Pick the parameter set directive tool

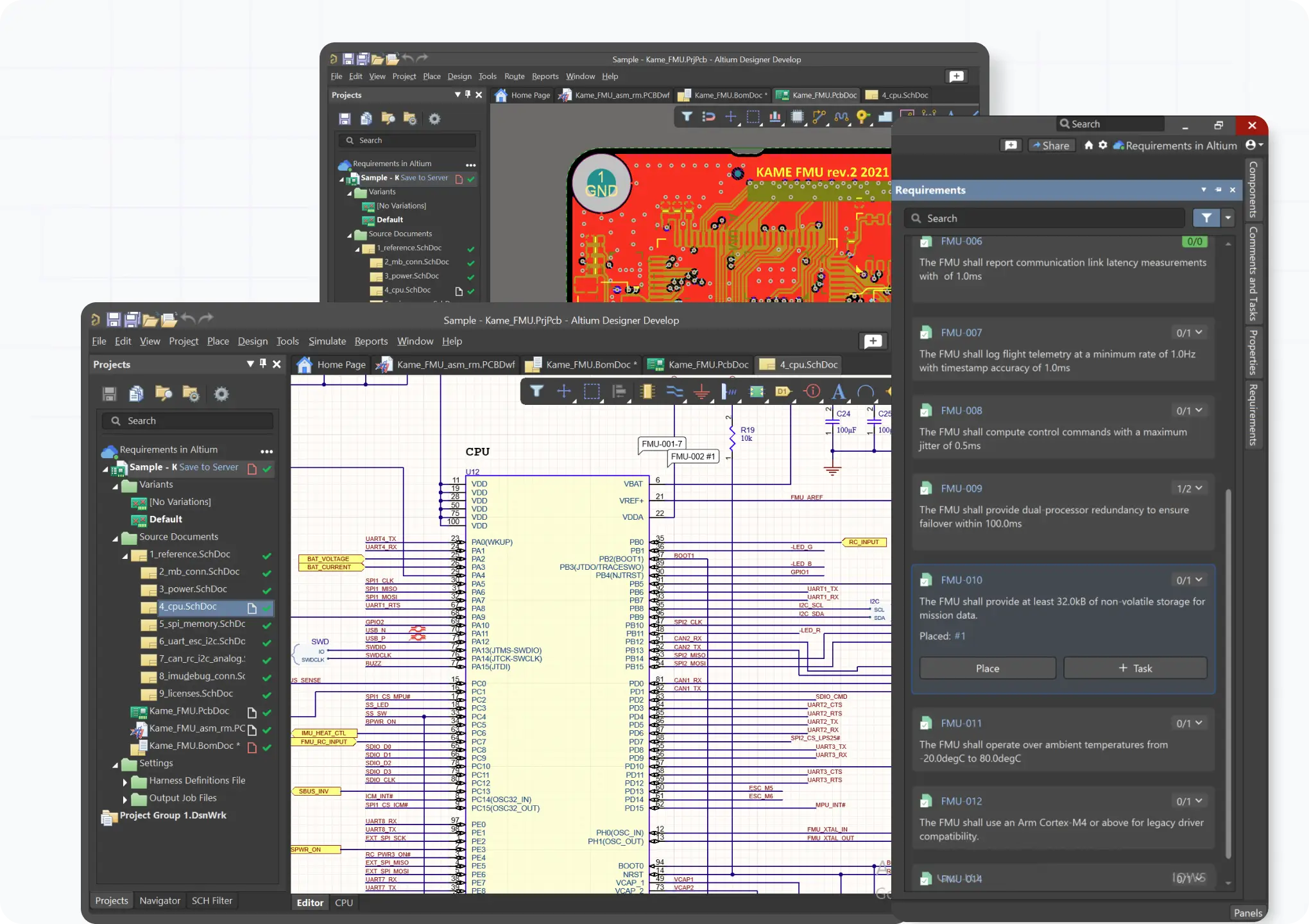[x=812, y=391]
